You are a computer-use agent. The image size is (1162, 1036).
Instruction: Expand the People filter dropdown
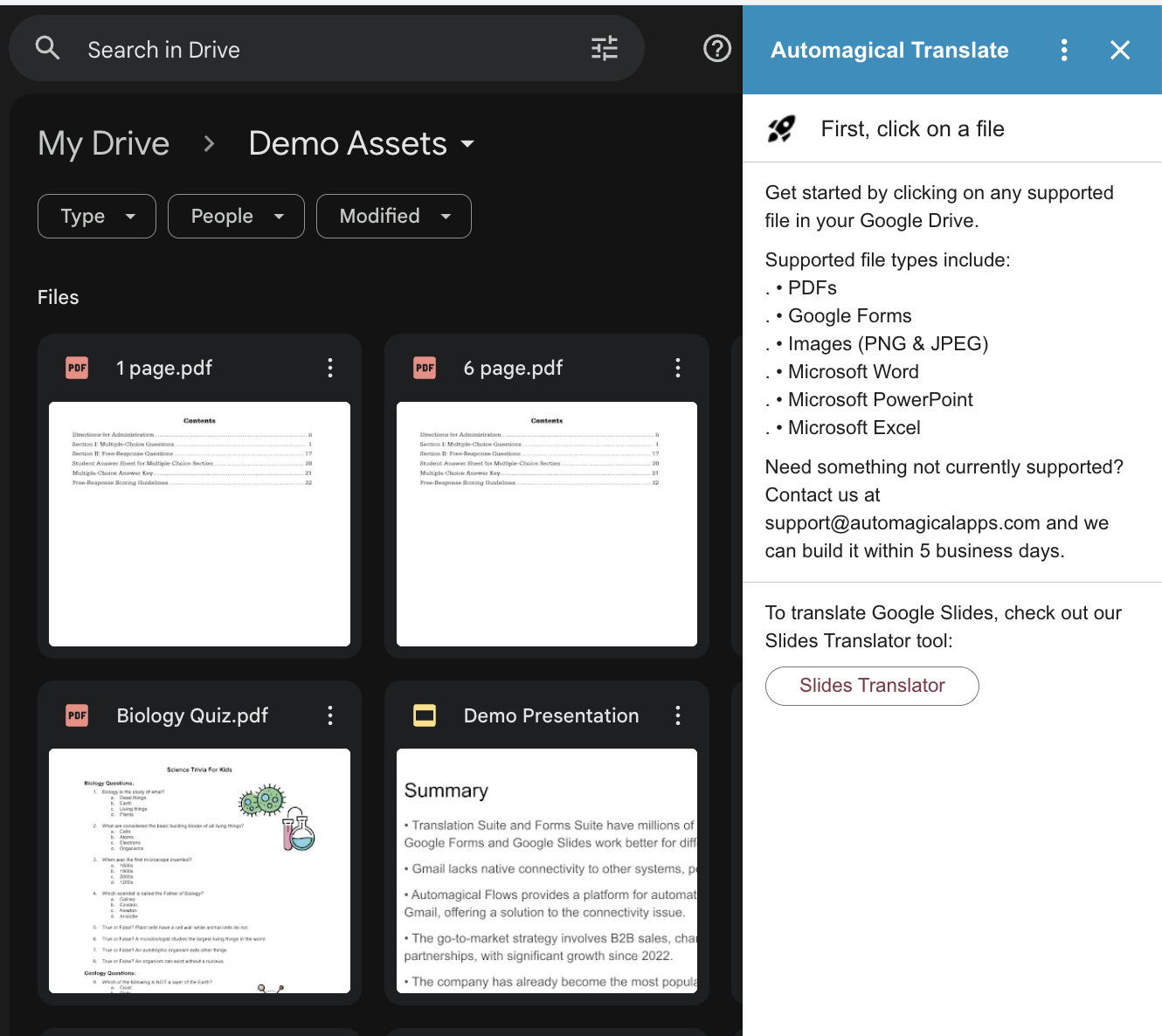(x=236, y=216)
